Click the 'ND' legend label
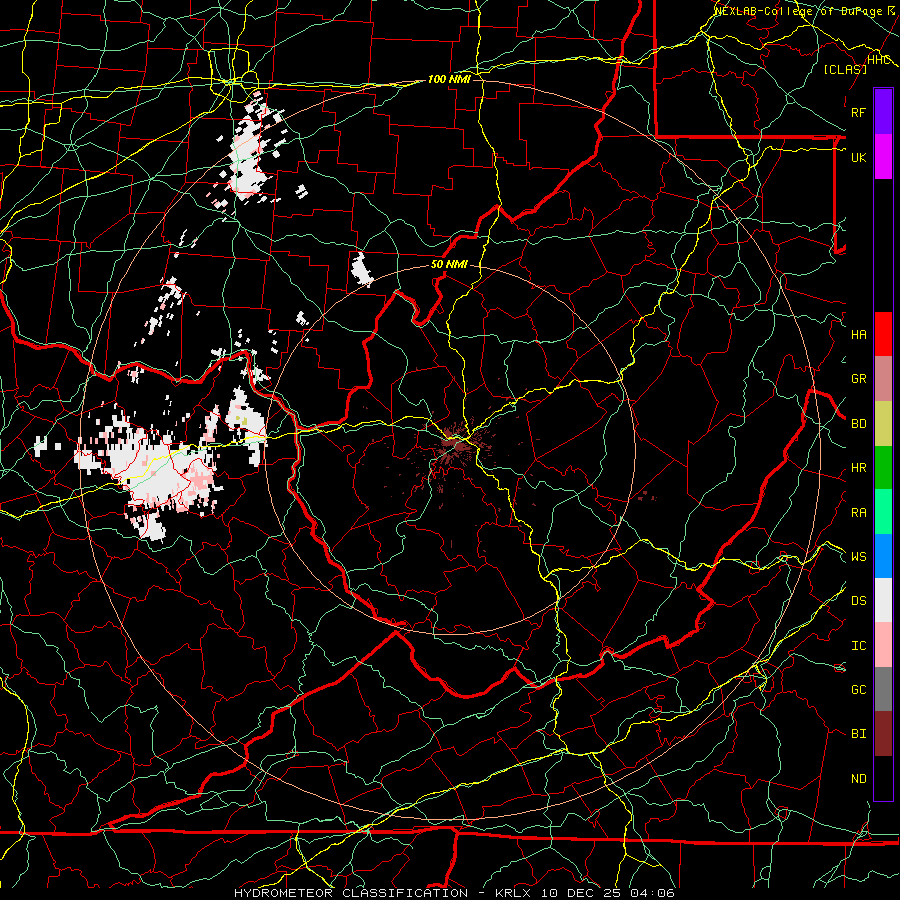This screenshot has width=900, height=900. (858, 779)
